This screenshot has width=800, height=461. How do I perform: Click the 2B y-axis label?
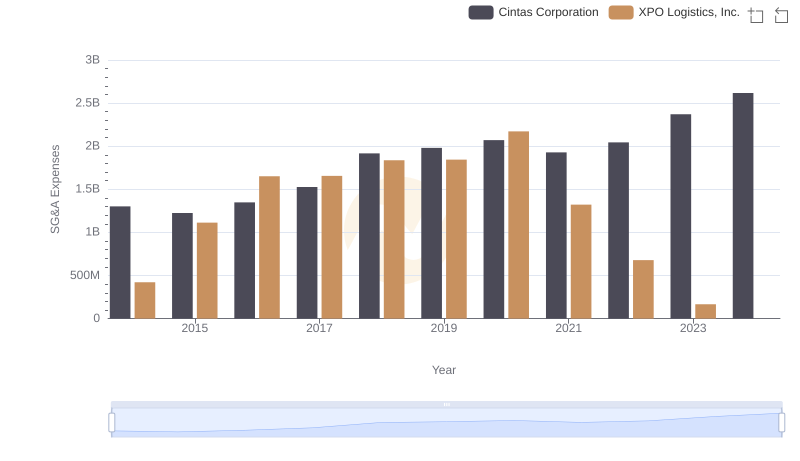(x=93, y=146)
